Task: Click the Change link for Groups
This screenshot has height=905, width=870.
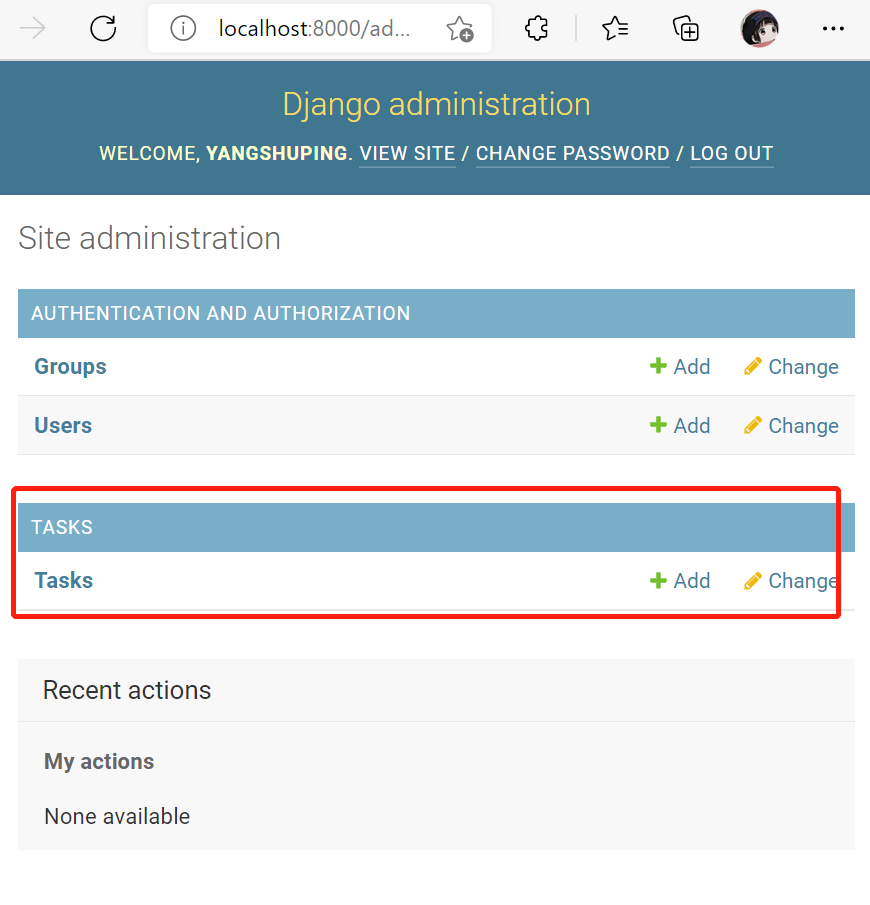Action: click(791, 367)
